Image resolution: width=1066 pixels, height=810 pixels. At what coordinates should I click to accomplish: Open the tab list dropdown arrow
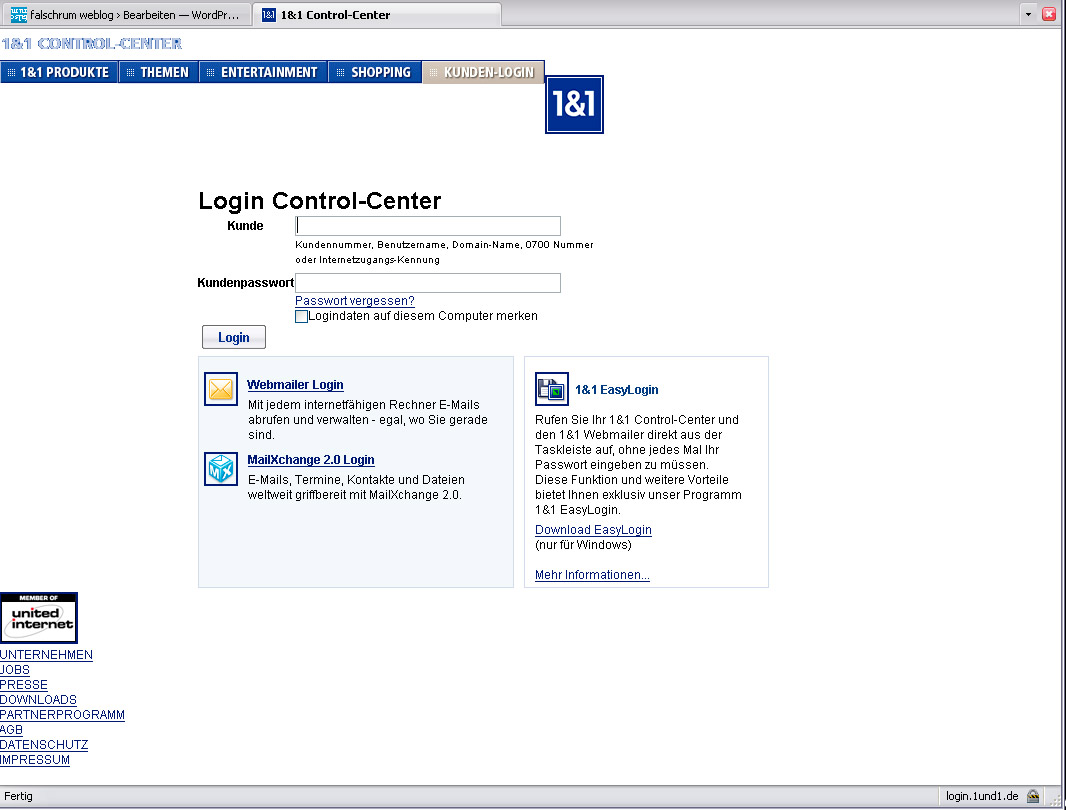tap(1028, 15)
